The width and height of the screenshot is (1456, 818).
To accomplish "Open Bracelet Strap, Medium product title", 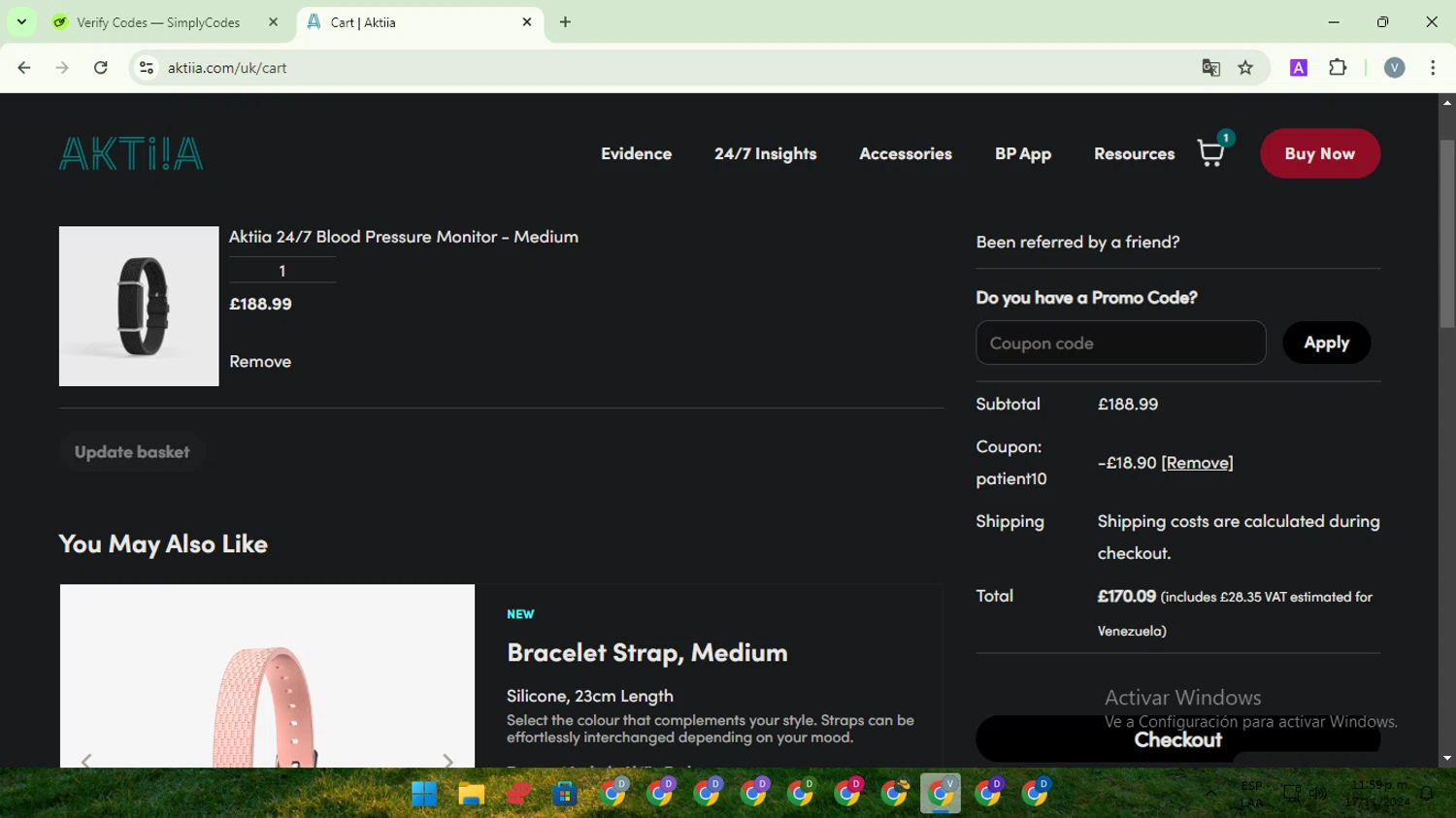I will coord(647,653).
